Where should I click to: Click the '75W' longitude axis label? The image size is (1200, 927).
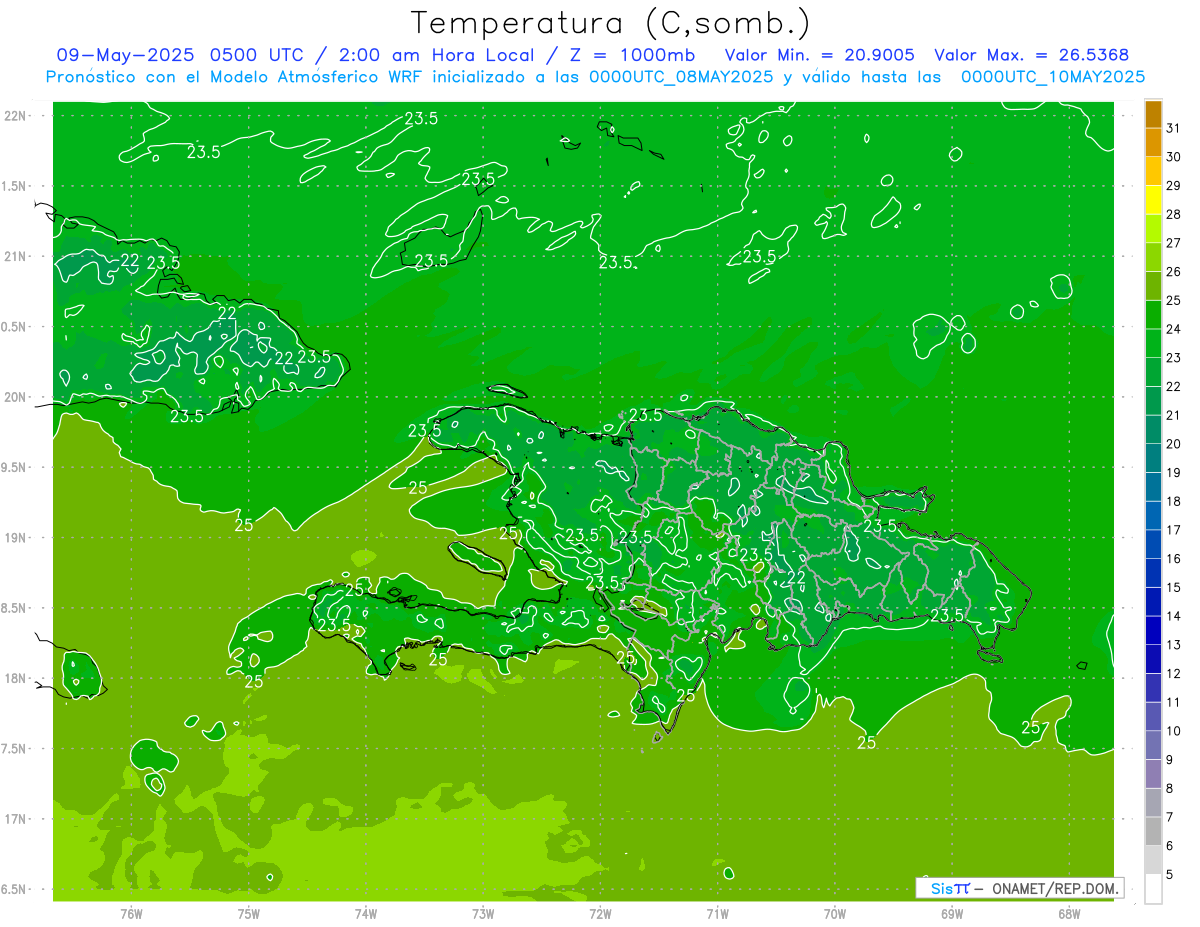point(249,913)
